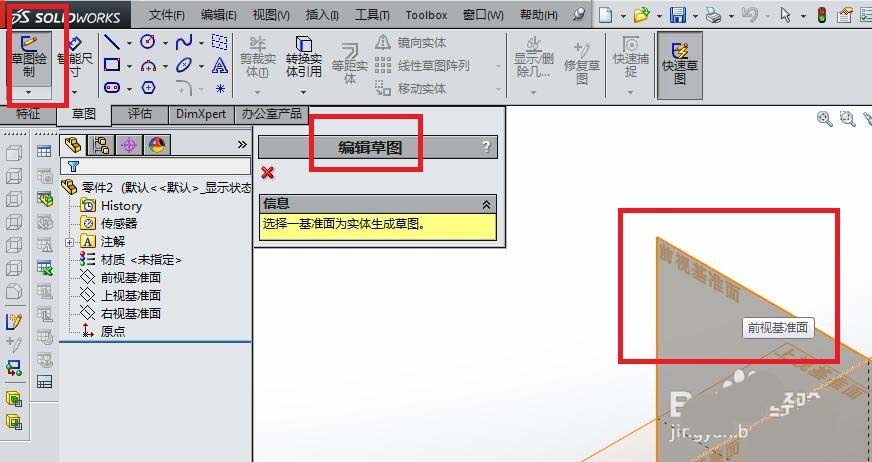Open the 插入(I) menu
This screenshot has height=462, width=872.
pos(322,15)
